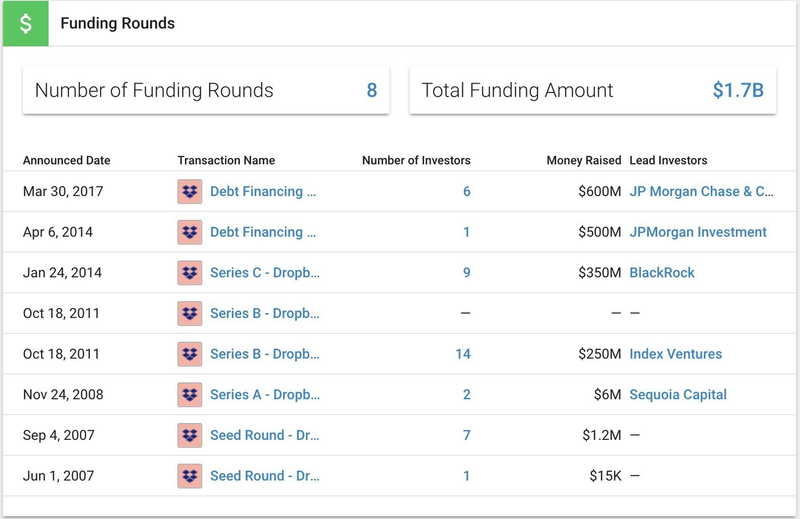This screenshot has height=519, width=800.
Task: Click the Dropbox logo in the Sep 4, 2007 row
Action: point(190,436)
